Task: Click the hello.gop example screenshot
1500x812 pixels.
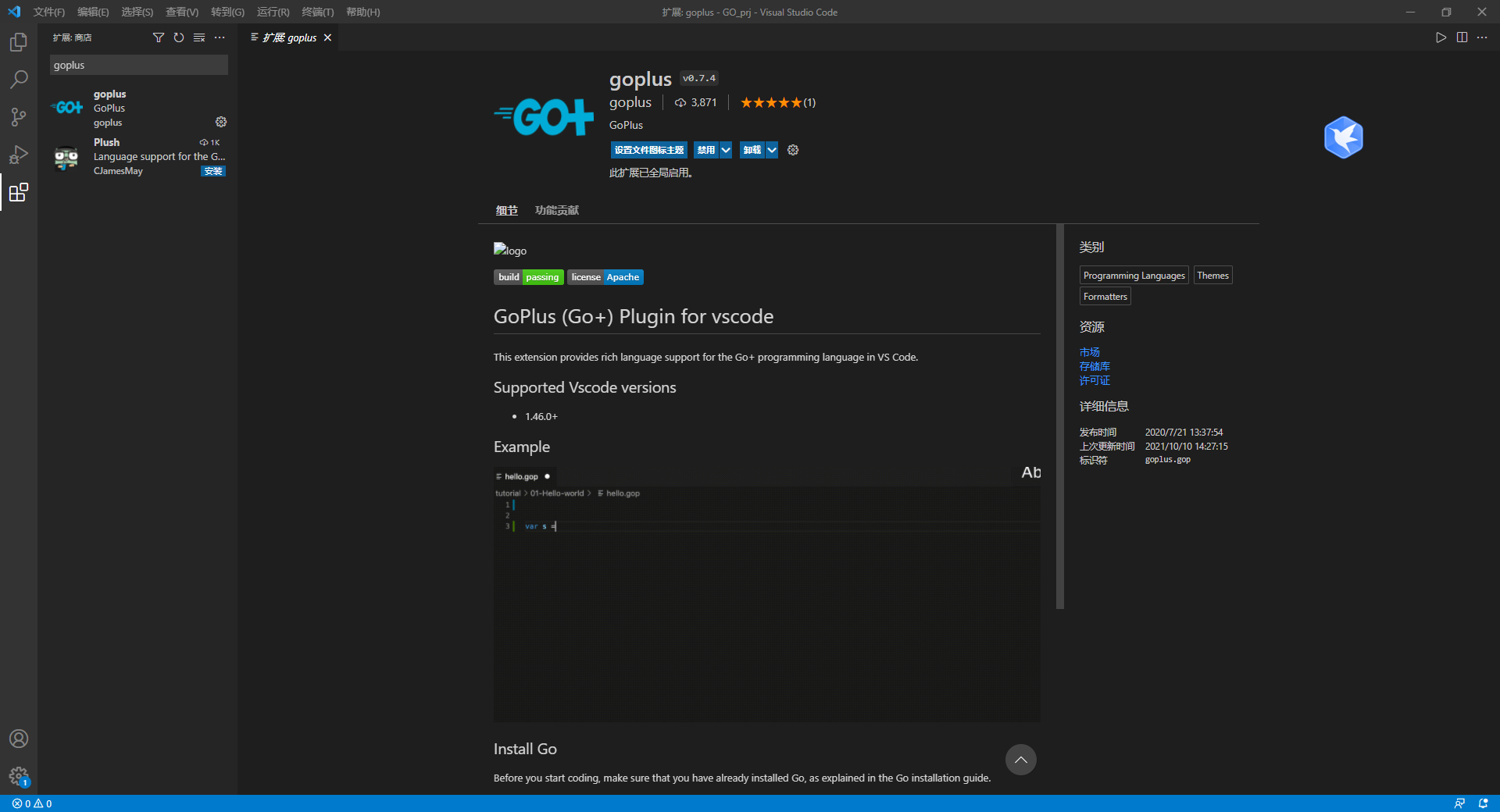Action: click(x=766, y=593)
